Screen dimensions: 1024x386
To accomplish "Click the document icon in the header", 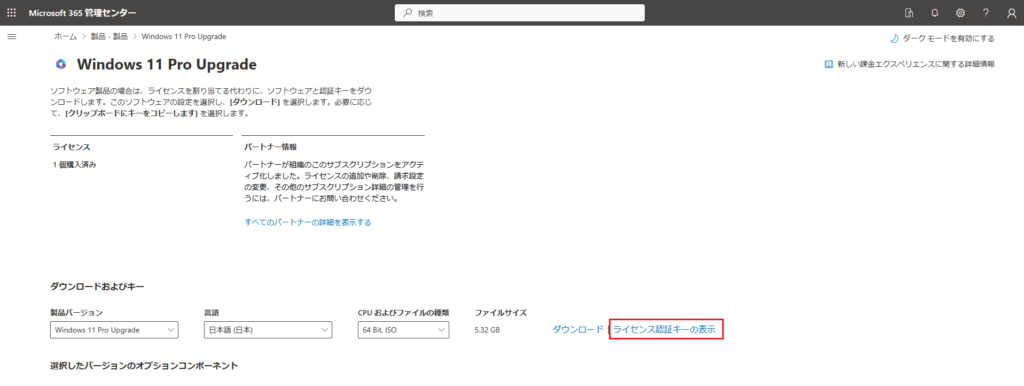I will point(909,13).
